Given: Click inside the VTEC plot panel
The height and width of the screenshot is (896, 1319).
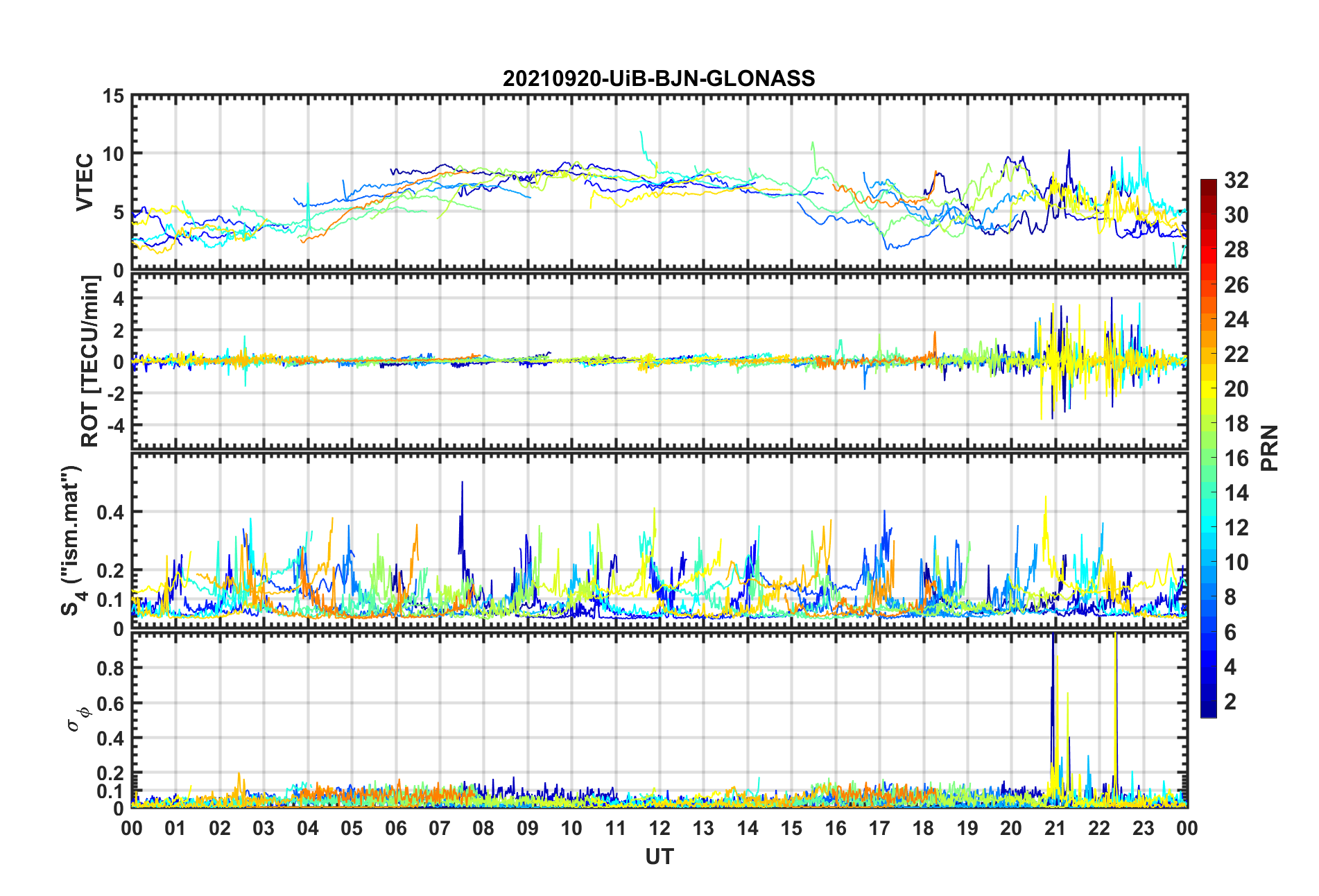Looking at the screenshot, I should point(659,182).
